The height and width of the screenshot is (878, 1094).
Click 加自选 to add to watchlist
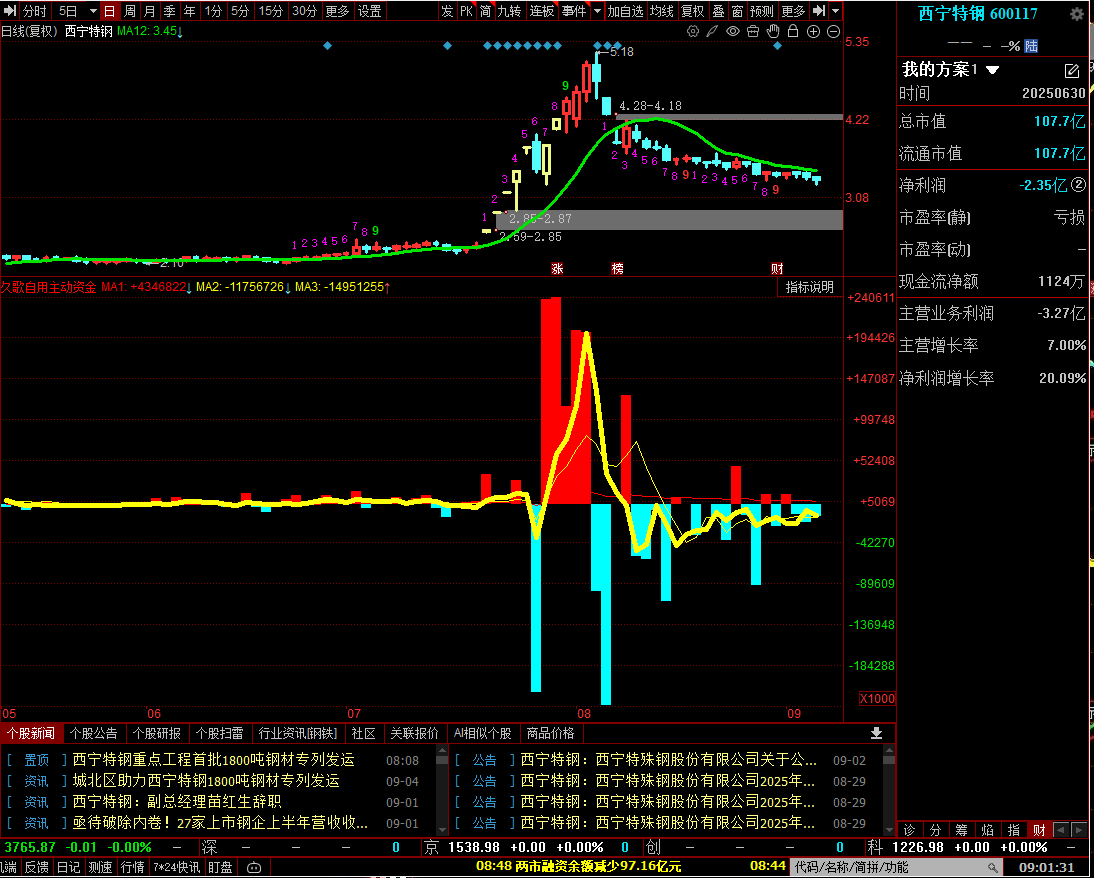[625, 11]
